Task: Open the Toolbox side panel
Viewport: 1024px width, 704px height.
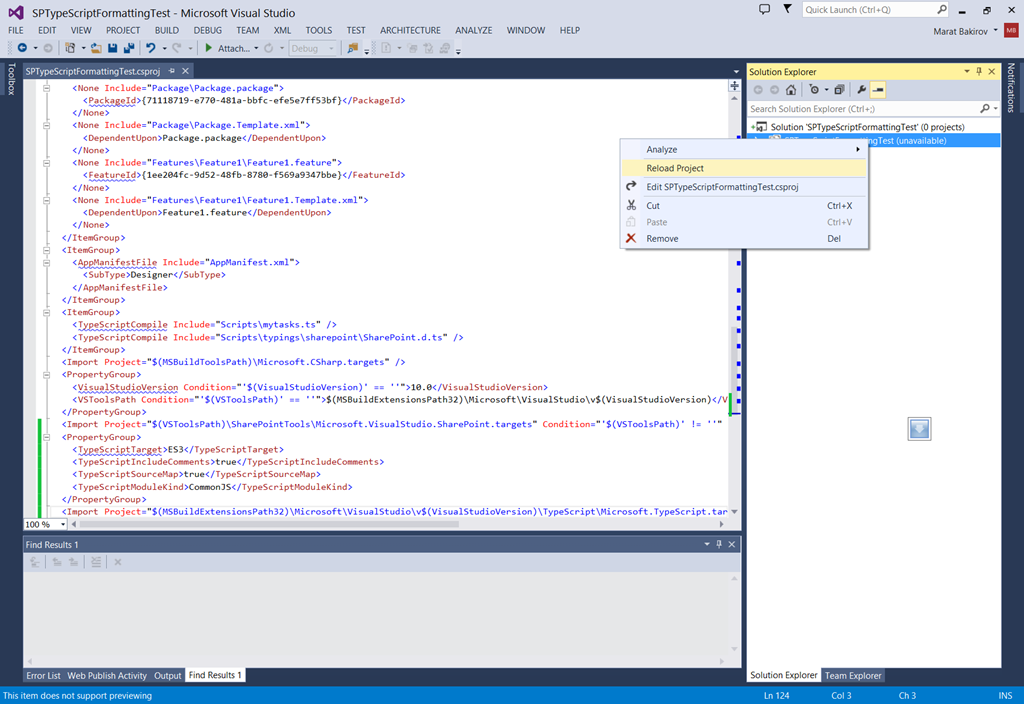Action: point(11,78)
